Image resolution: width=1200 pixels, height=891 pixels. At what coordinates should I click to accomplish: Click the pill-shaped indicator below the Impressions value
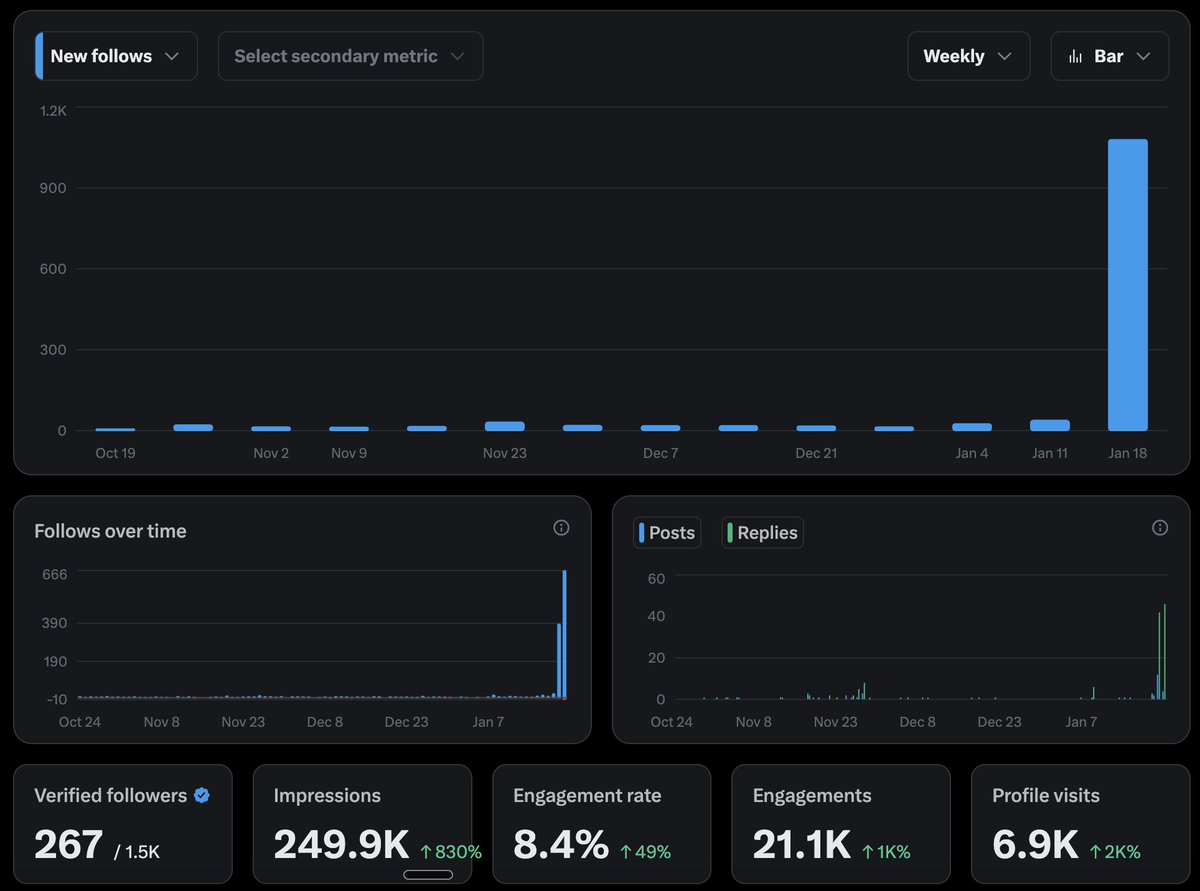coord(428,873)
